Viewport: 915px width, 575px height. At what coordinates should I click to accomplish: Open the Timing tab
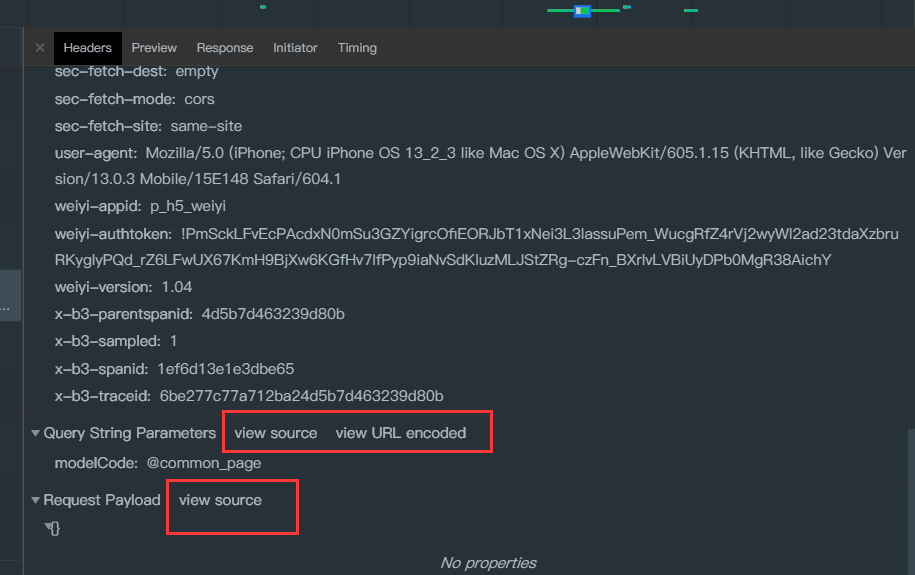click(357, 48)
